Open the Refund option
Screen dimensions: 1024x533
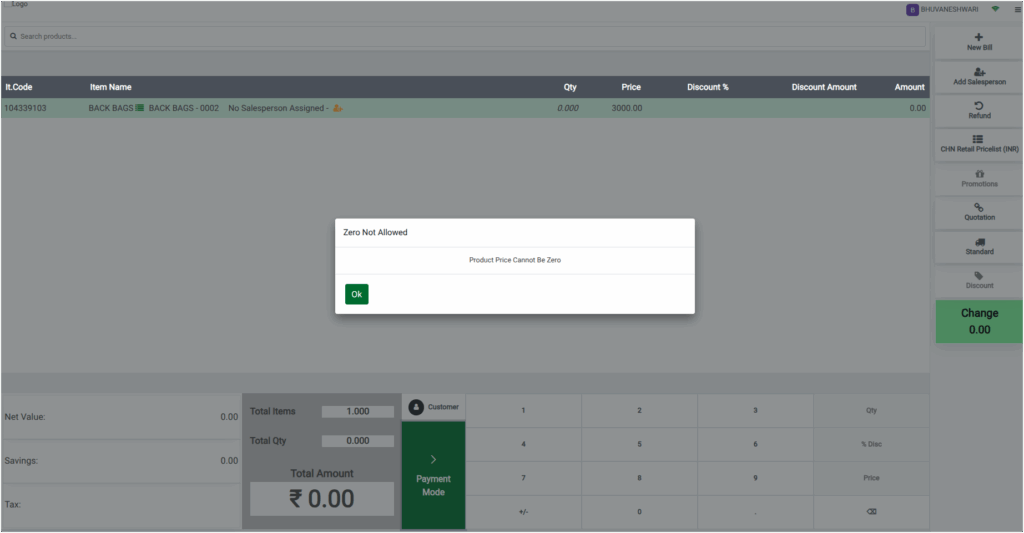pyautogui.click(x=979, y=110)
